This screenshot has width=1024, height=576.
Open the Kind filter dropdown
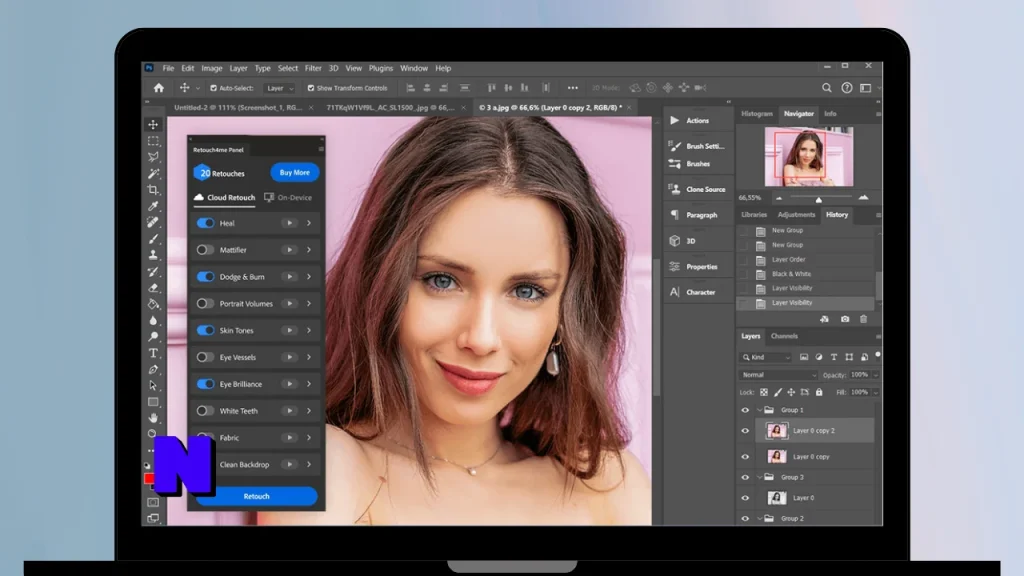click(765, 357)
